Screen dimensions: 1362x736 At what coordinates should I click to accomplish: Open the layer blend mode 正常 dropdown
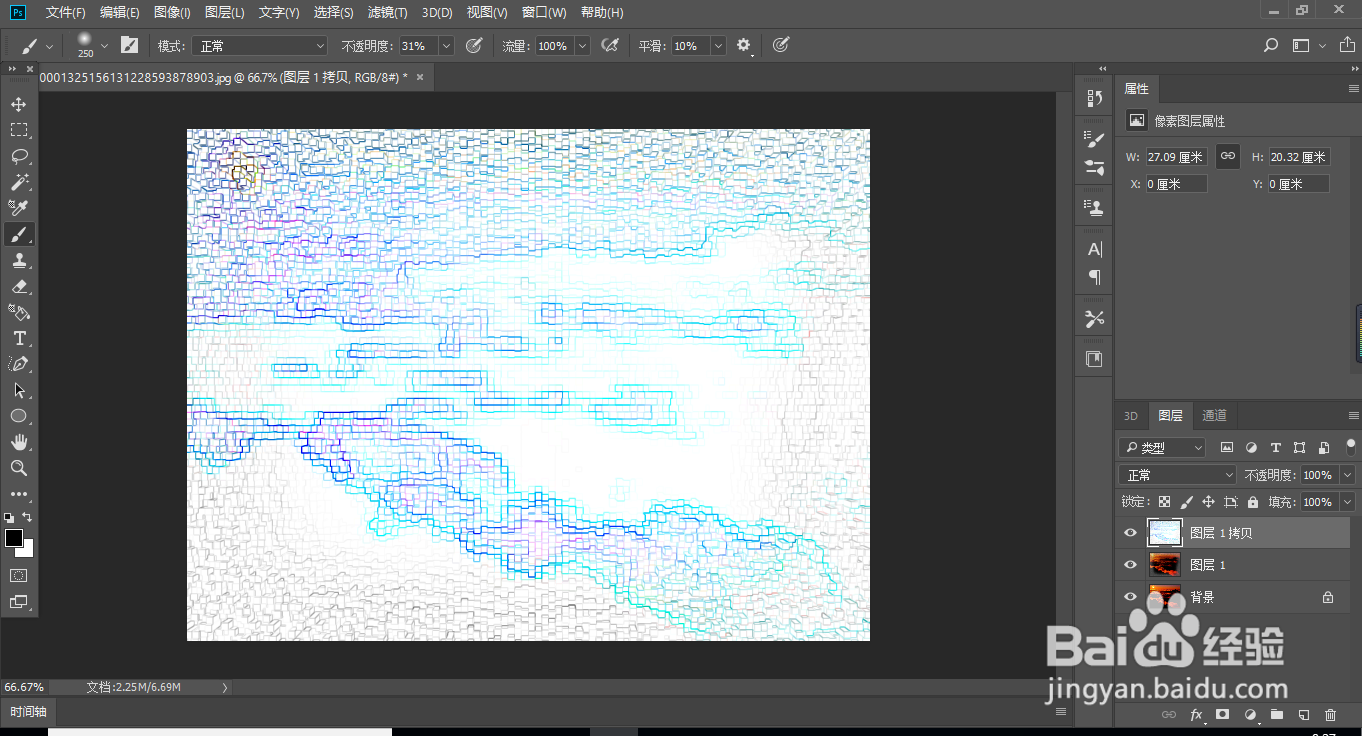point(1178,475)
